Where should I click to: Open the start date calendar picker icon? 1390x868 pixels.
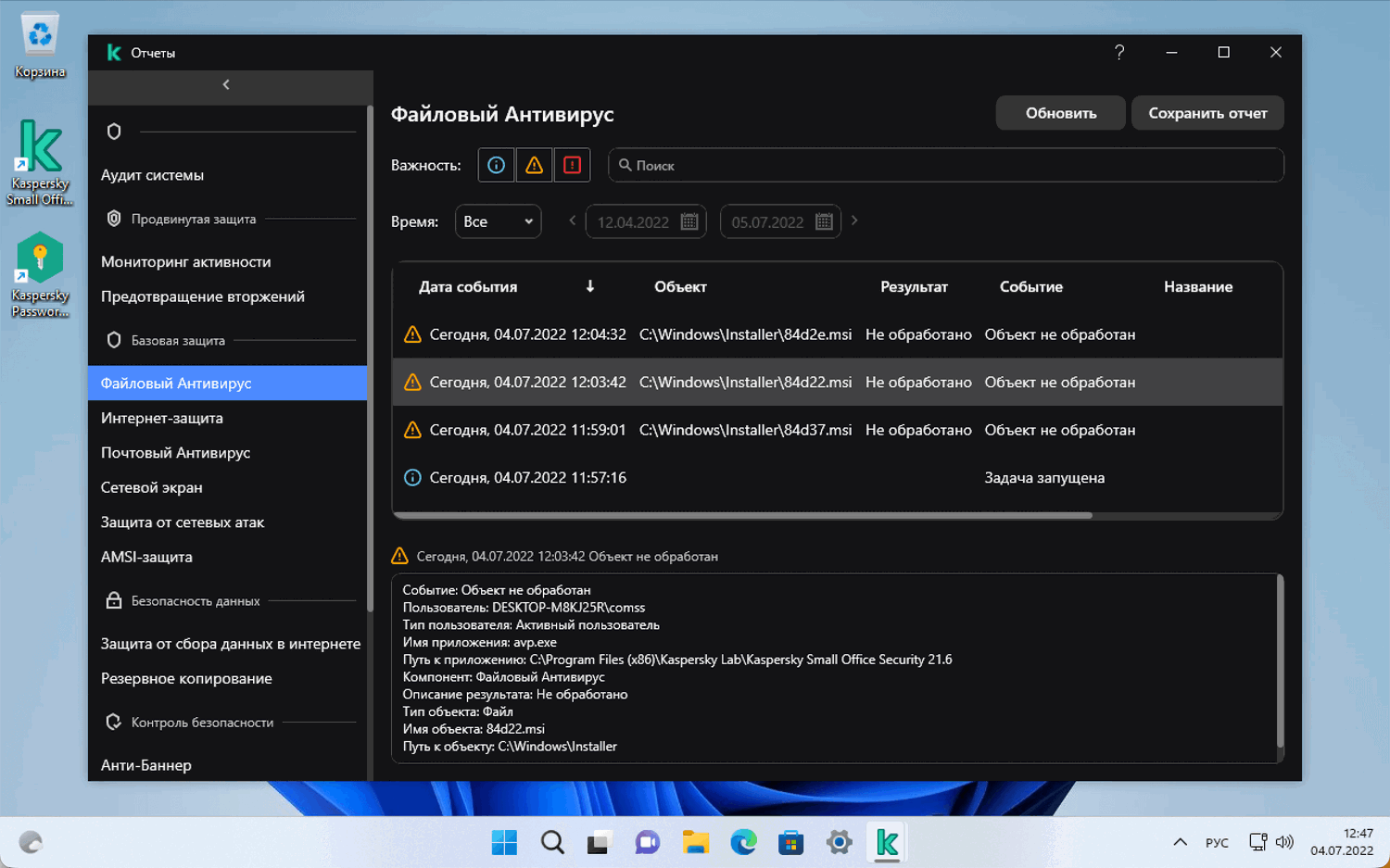tap(689, 222)
